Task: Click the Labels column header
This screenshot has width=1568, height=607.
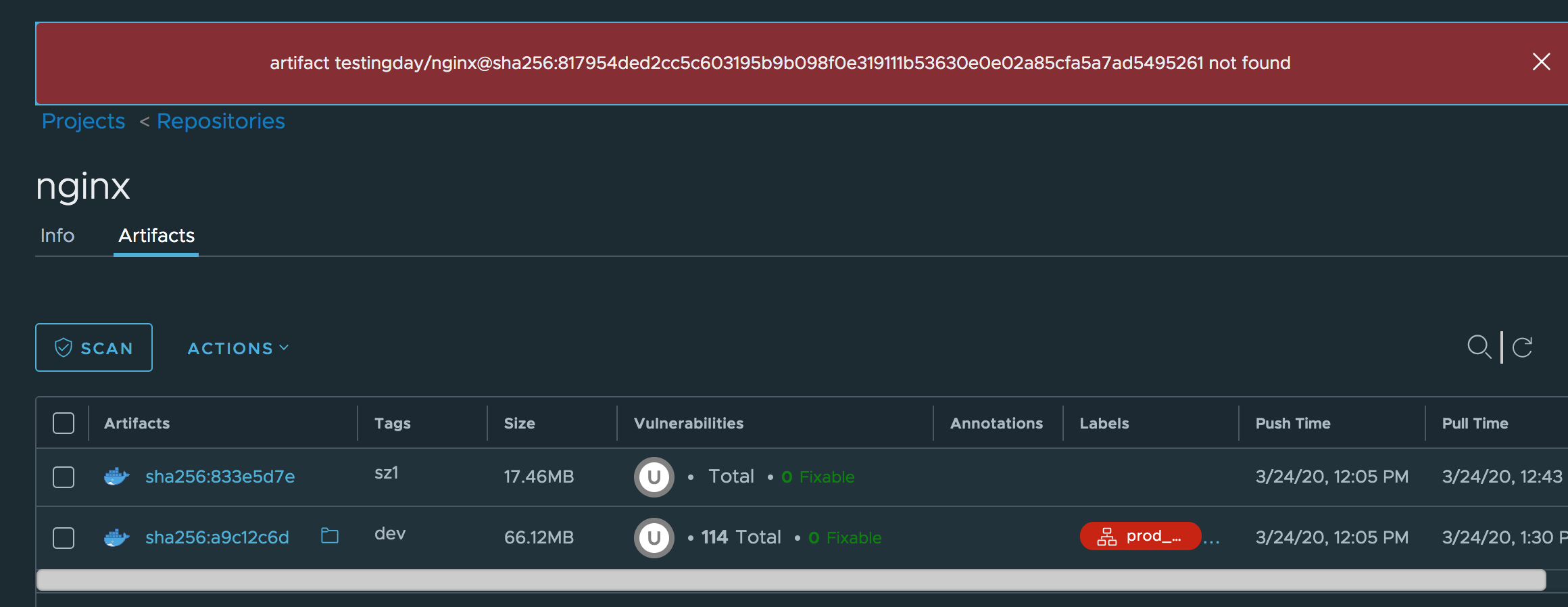Action: (x=1104, y=423)
